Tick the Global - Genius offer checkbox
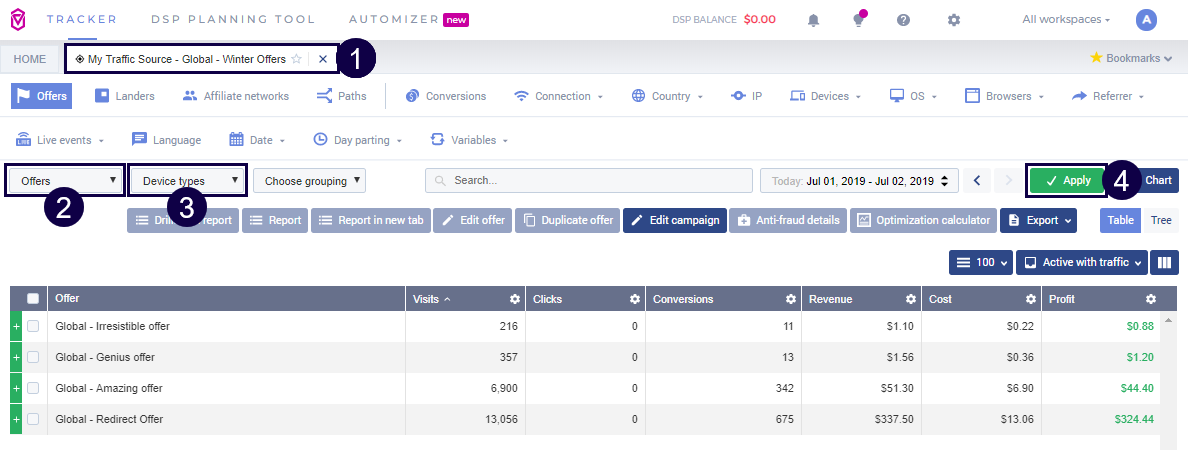The width and height of the screenshot is (1188, 450). [33, 357]
